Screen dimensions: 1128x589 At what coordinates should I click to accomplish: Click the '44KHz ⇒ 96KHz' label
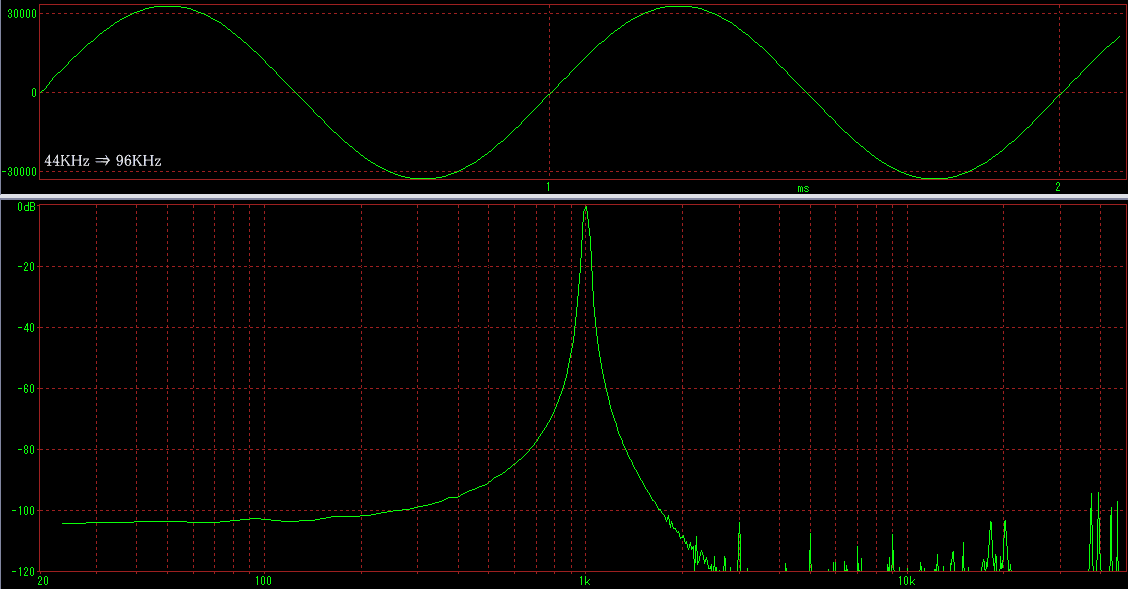pos(103,161)
